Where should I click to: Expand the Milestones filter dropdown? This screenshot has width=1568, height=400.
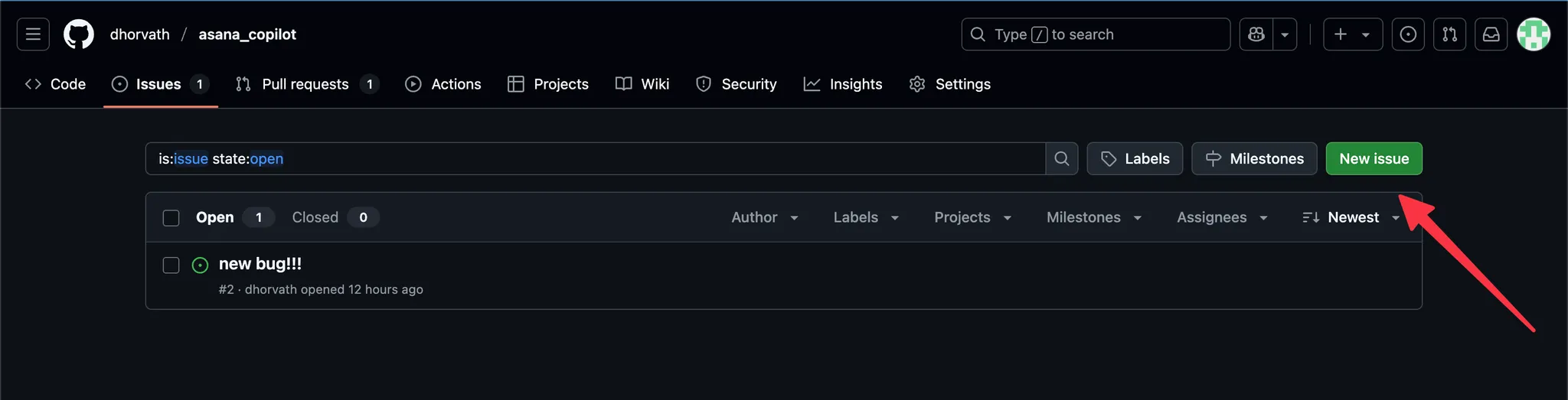coord(1094,217)
